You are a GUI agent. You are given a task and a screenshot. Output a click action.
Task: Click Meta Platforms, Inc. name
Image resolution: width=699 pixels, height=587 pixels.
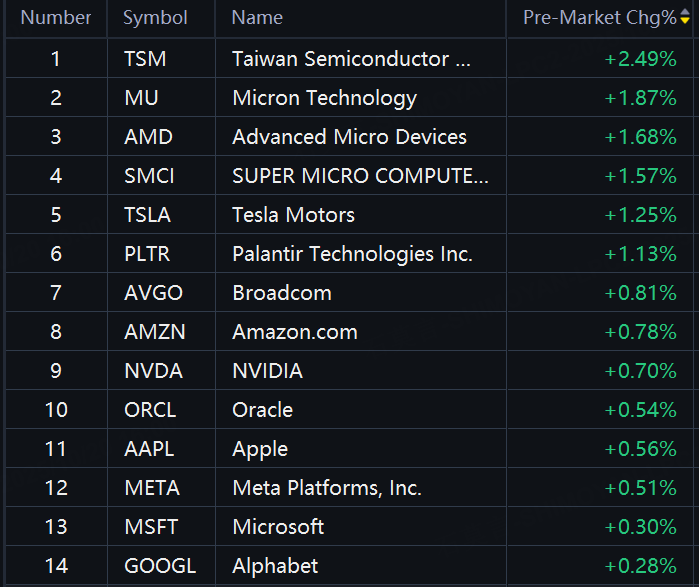(327, 488)
